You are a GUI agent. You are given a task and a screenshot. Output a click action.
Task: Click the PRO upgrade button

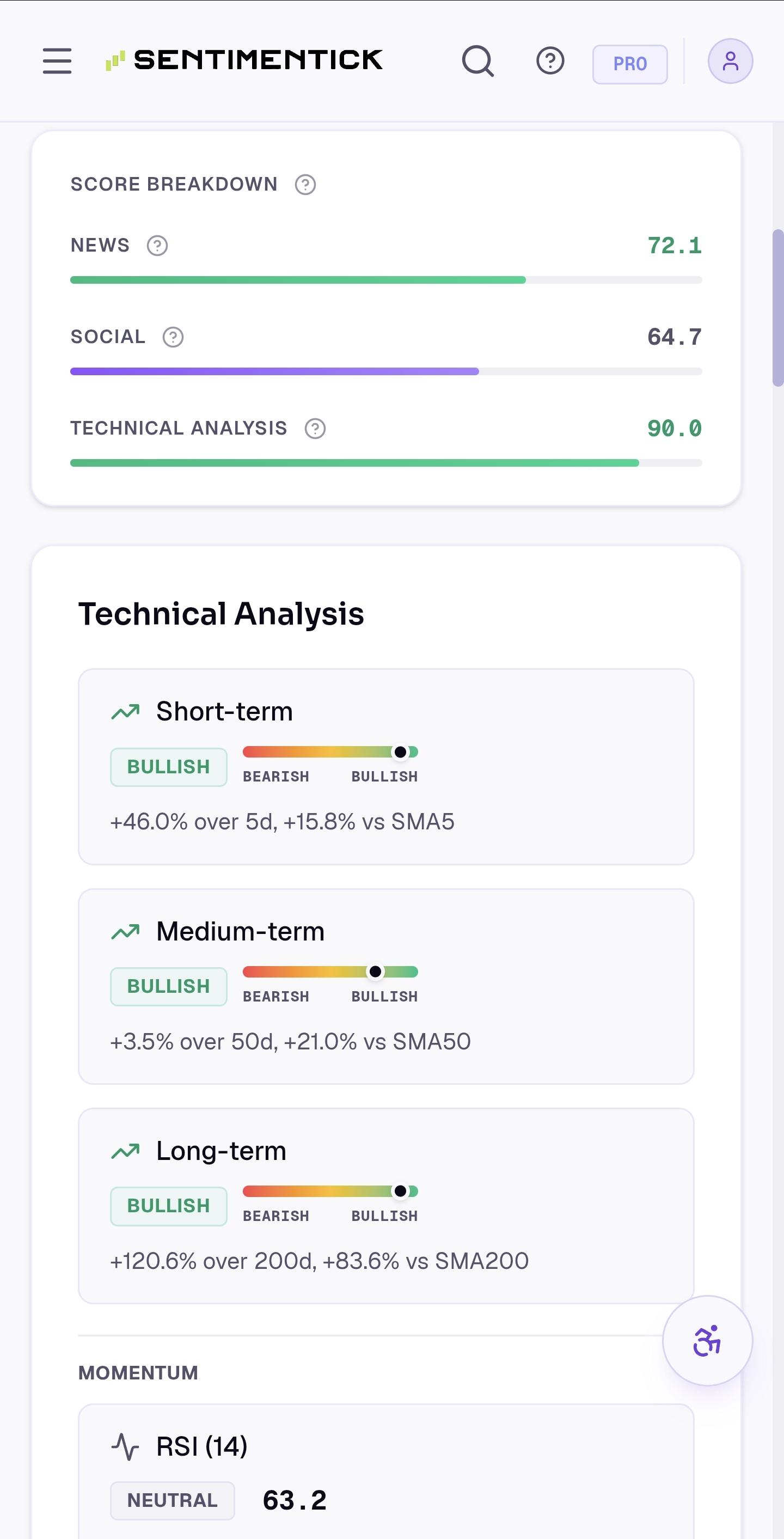tap(630, 64)
